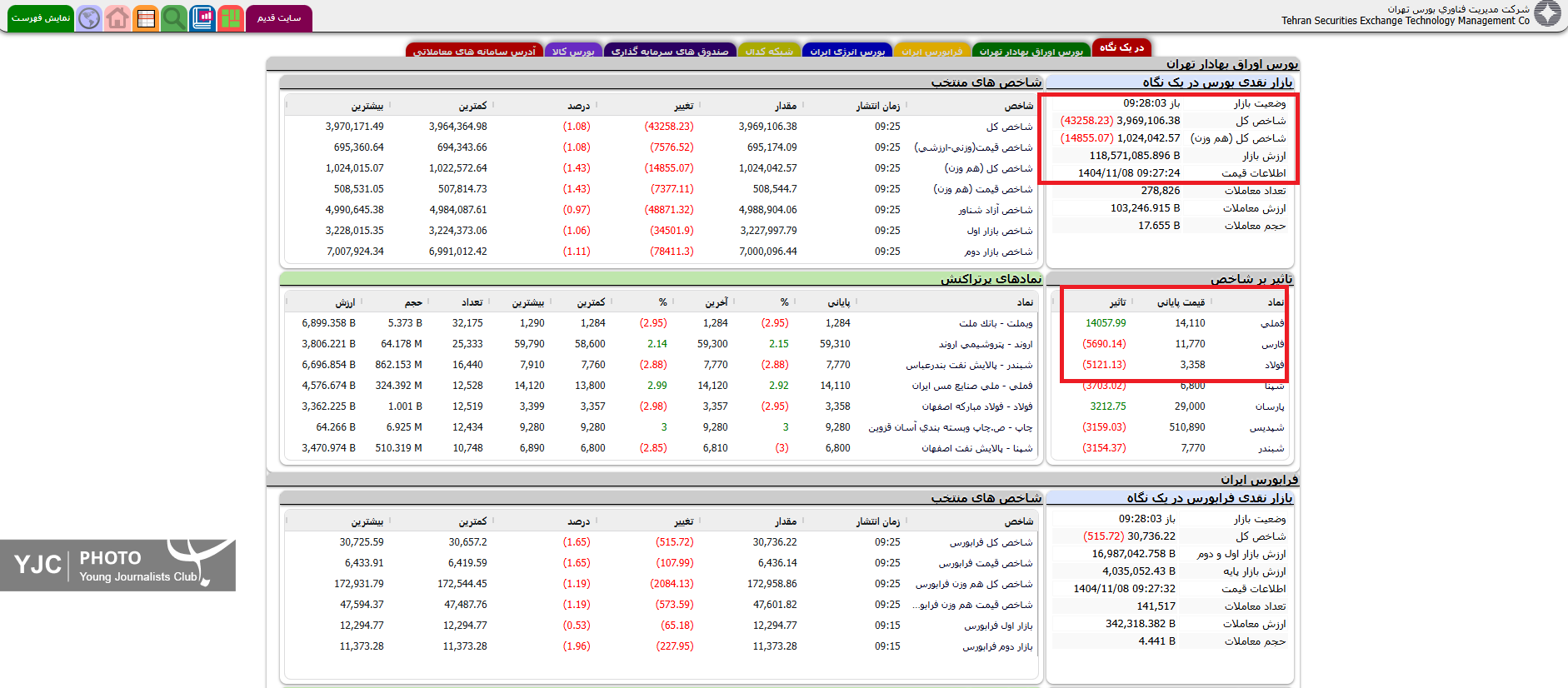Image resolution: width=1568 pixels, height=688 pixels.
Task: Click trade value '103,246.915 B'
Action: (x=1146, y=208)
